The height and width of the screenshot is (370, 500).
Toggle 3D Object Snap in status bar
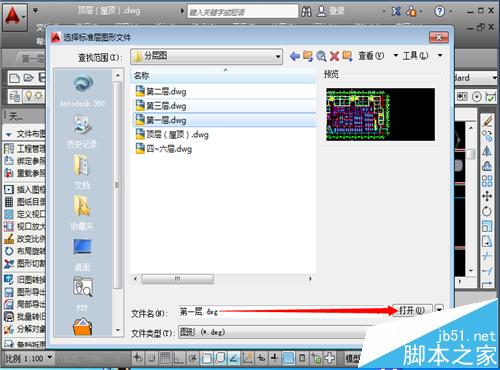point(220,358)
